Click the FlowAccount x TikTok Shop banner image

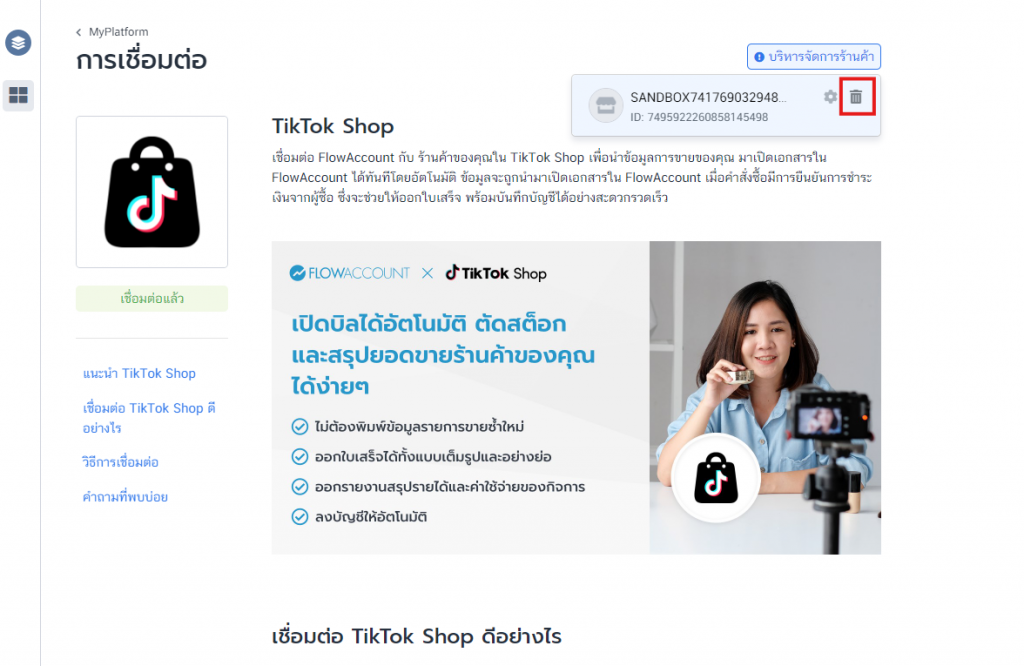[x=577, y=398]
